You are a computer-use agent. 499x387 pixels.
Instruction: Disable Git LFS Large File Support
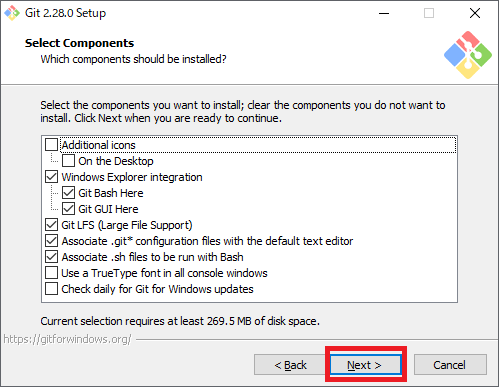(x=51, y=225)
